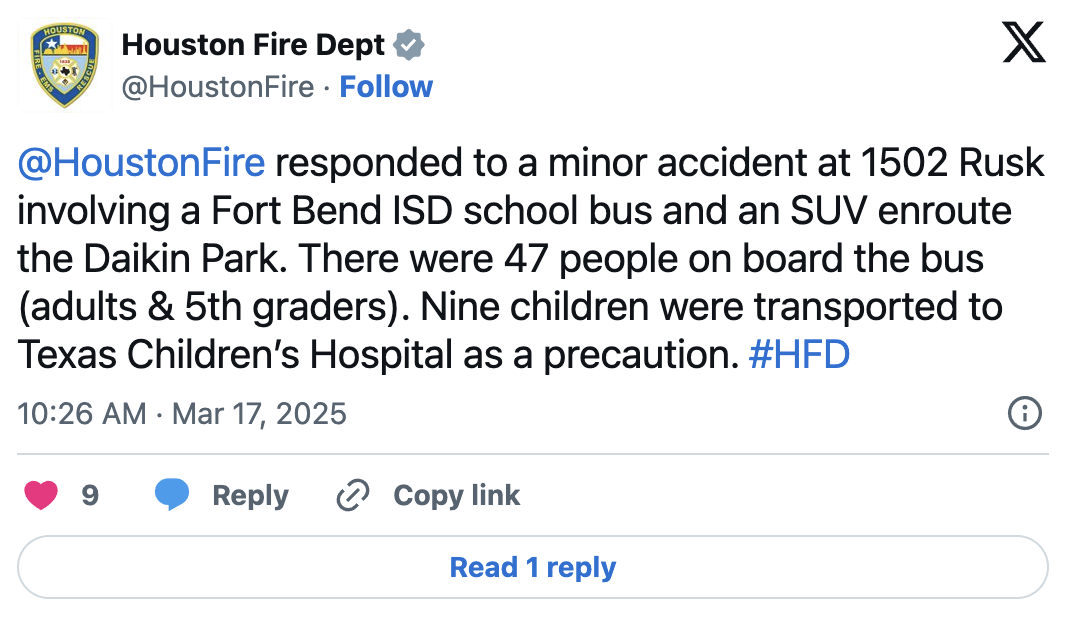This screenshot has height=622, width=1068.
Task: Click the like count 9
Action: coord(90,495)
